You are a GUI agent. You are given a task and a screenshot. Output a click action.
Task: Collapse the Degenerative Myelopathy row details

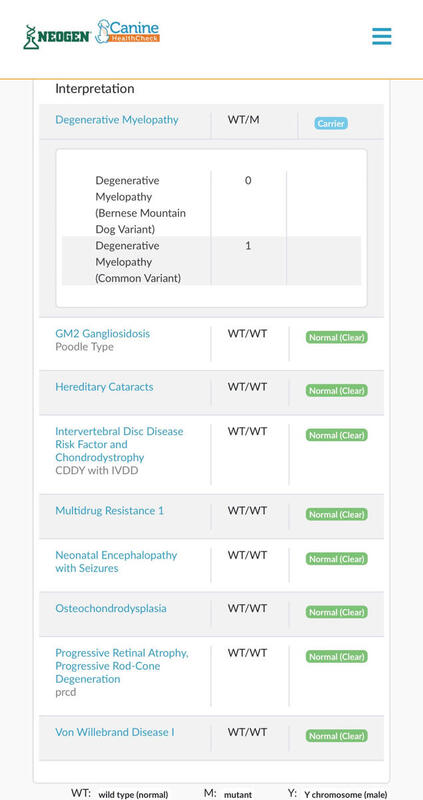click(211, 121)
